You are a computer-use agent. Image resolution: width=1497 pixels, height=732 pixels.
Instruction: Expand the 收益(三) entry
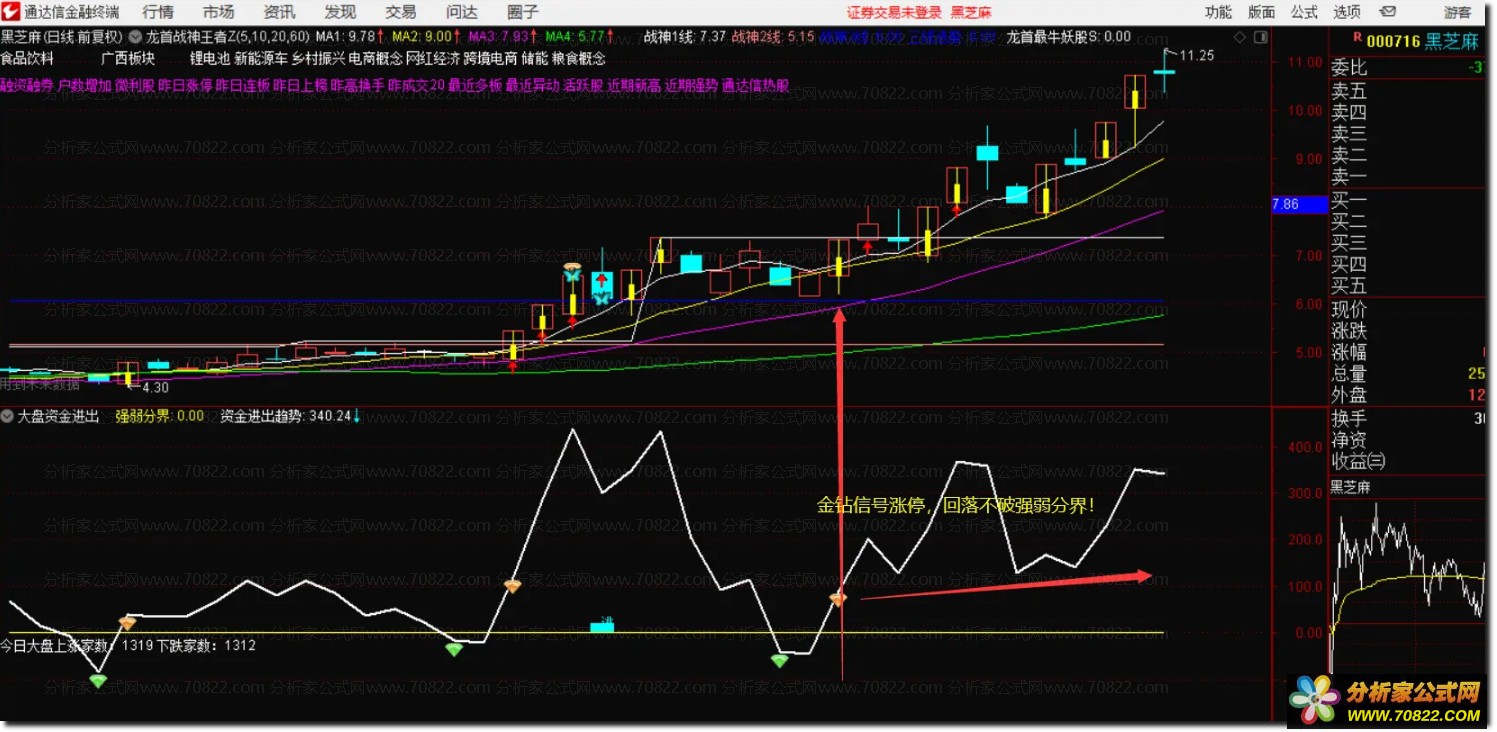[x=1358, y=461]
